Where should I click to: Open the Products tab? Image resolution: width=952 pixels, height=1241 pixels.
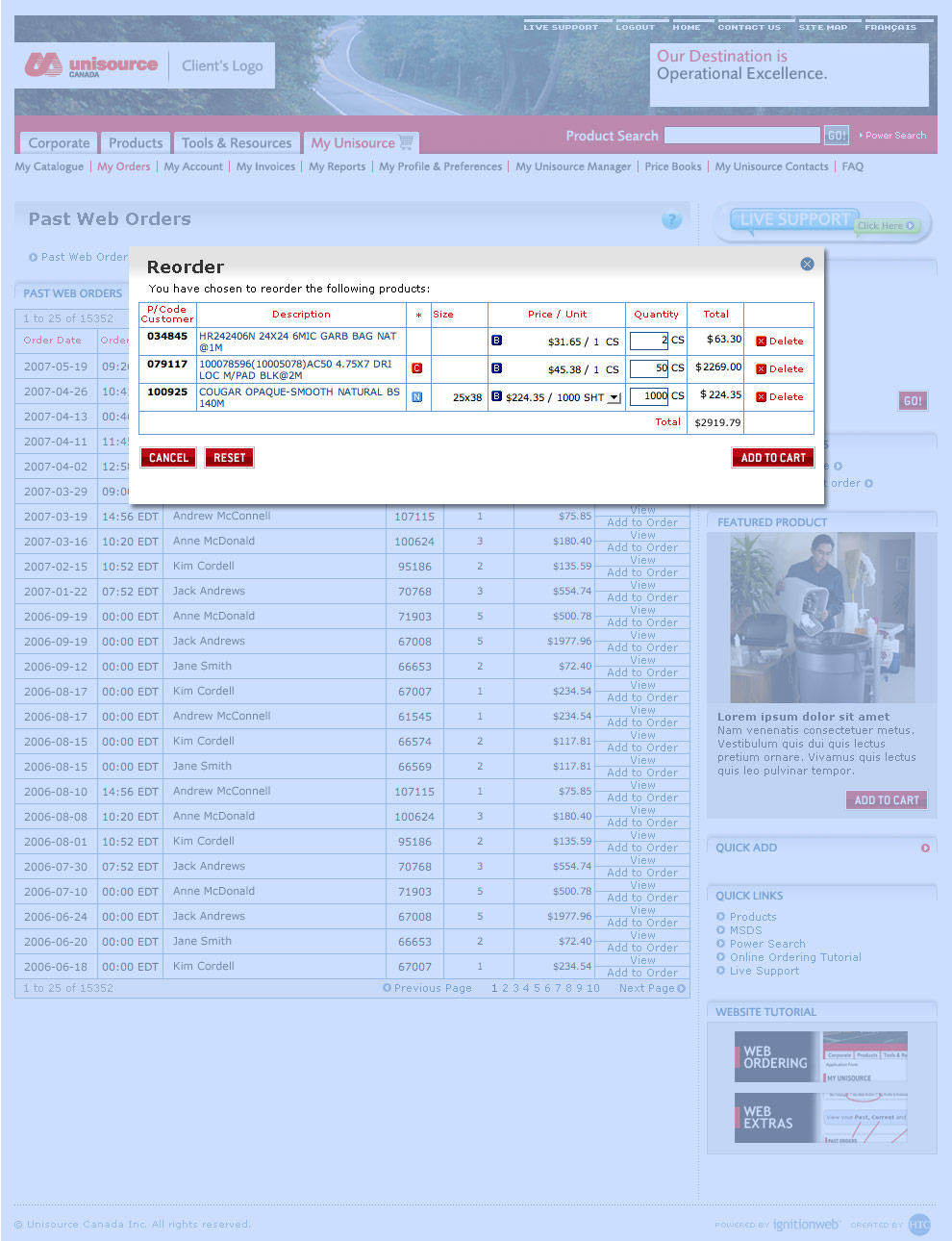136,143
